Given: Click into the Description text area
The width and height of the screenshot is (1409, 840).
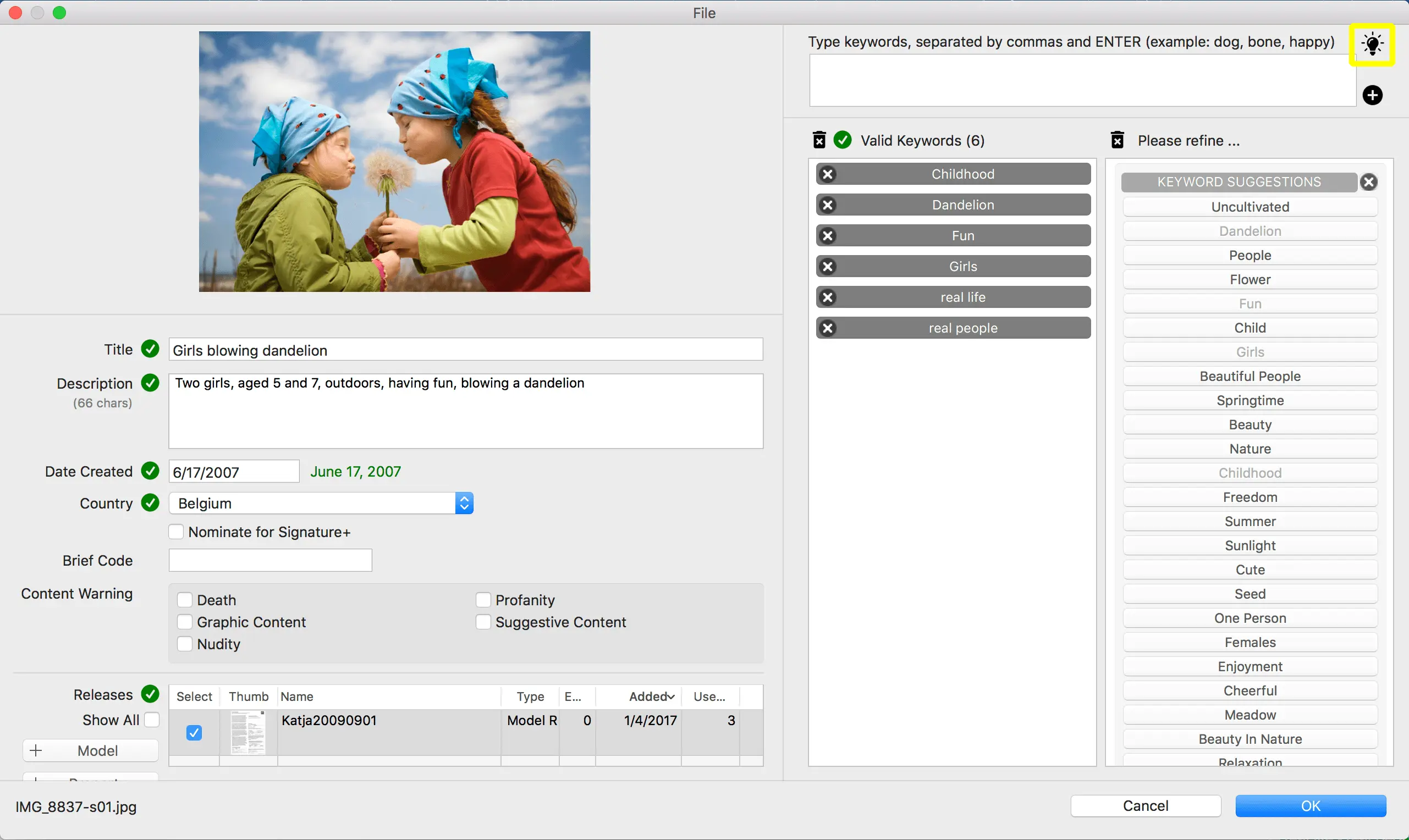Looking at the screenshot, I should coord(465,411).
